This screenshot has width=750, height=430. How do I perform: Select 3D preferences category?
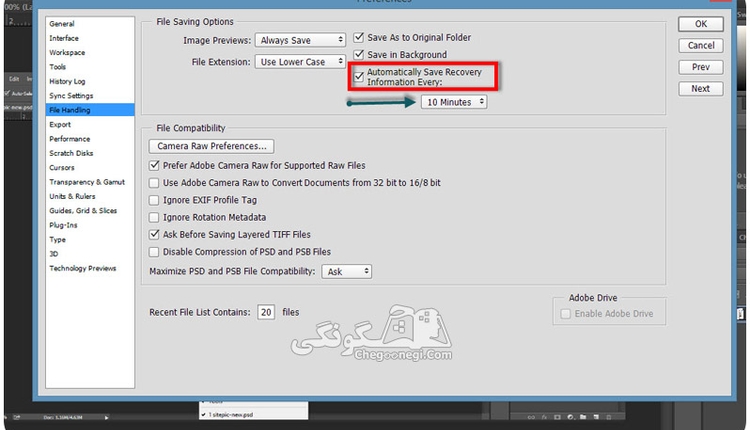click(54, 254)
